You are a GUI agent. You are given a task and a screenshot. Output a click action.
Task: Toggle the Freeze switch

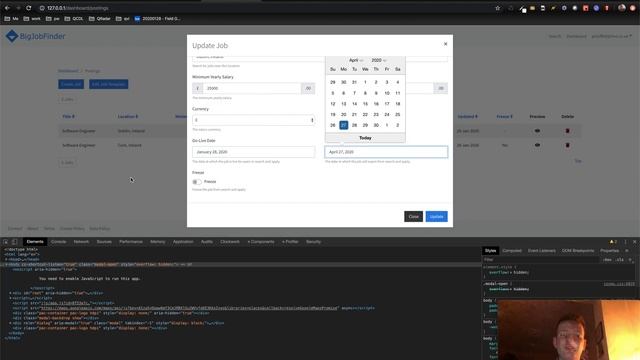click(x=197, y=182)
